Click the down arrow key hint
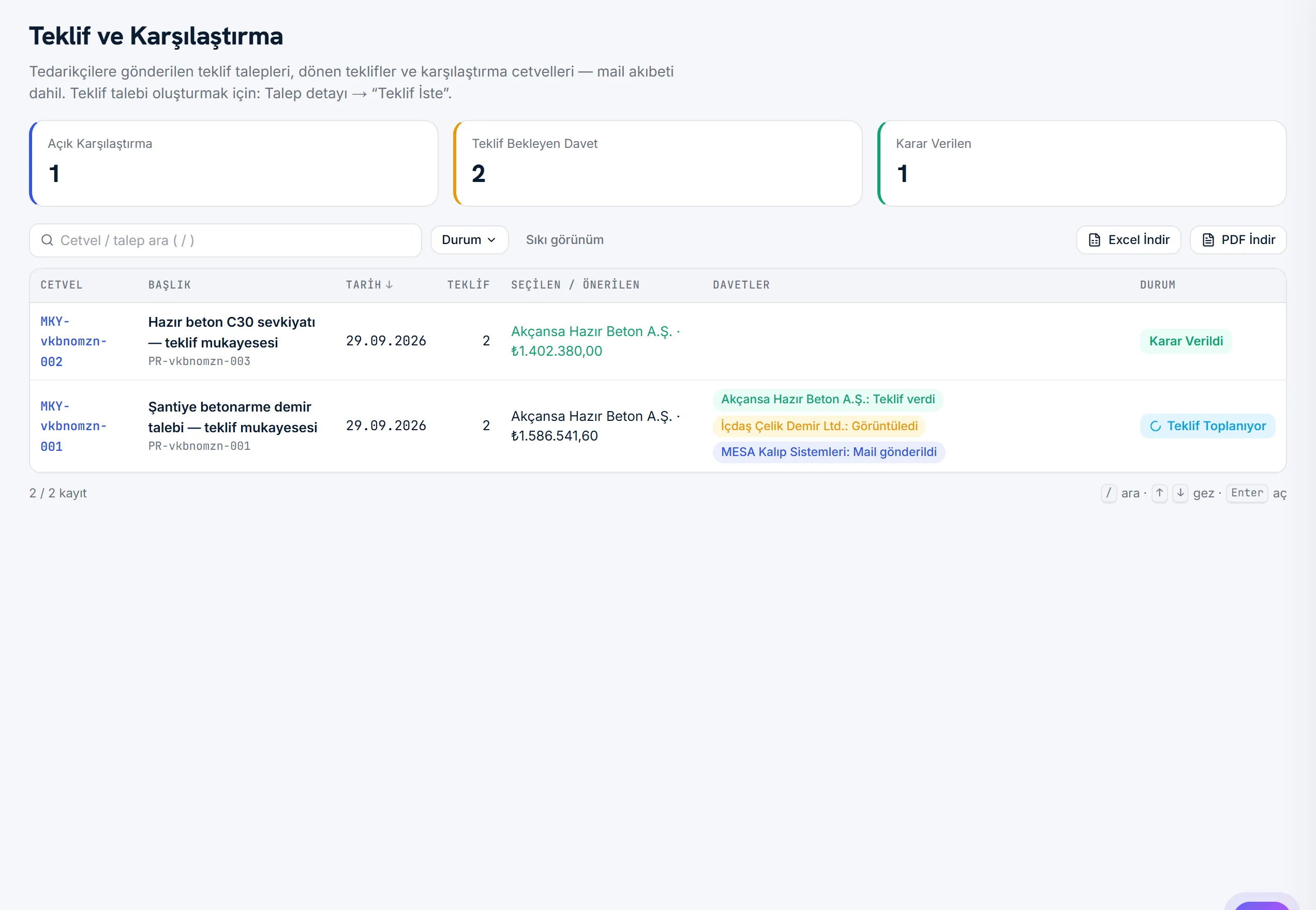The width and height of the screenshot is (1316, 910). [1180, 493]
